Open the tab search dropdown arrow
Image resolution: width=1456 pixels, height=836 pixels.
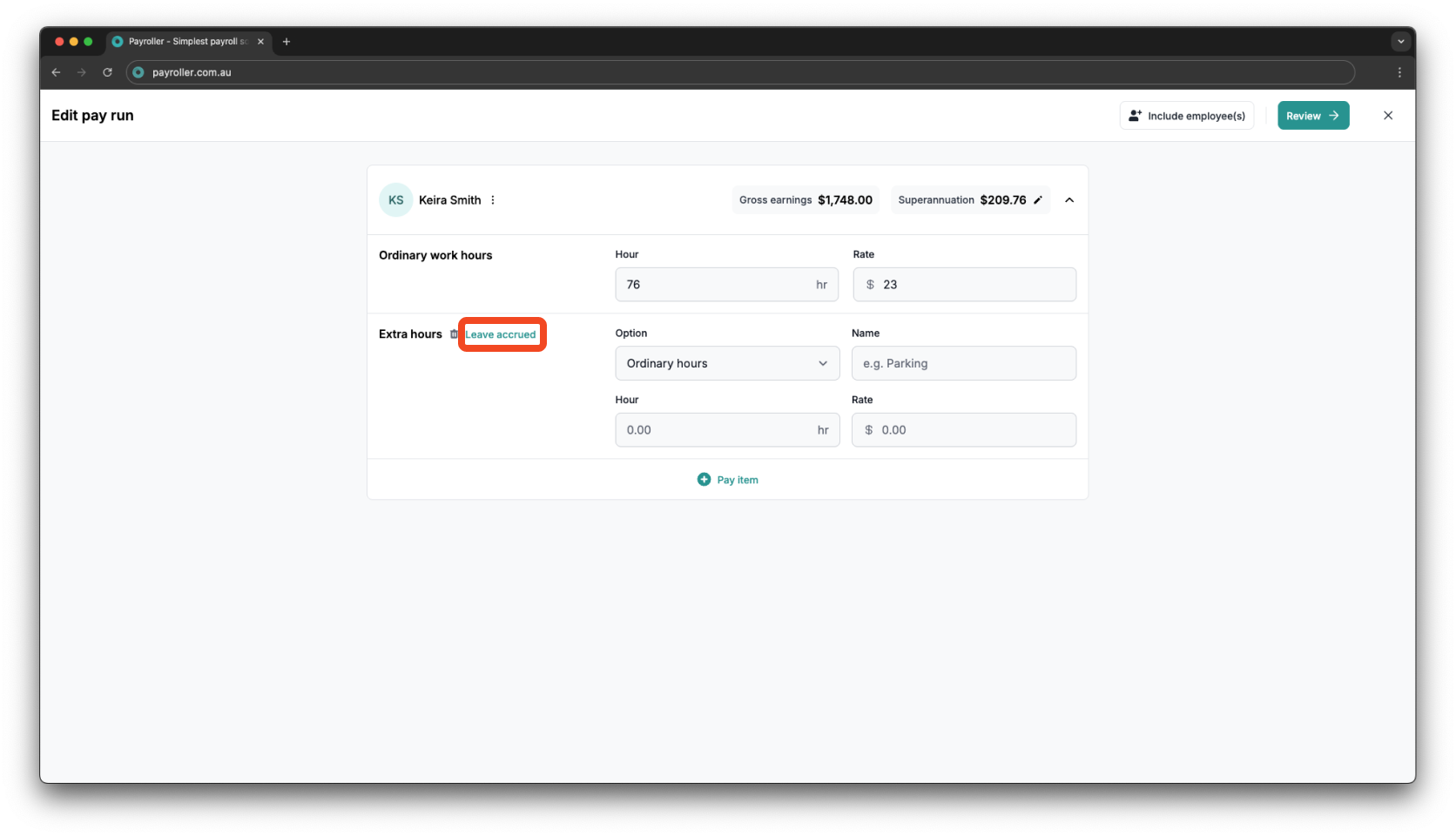point(1400,42)
